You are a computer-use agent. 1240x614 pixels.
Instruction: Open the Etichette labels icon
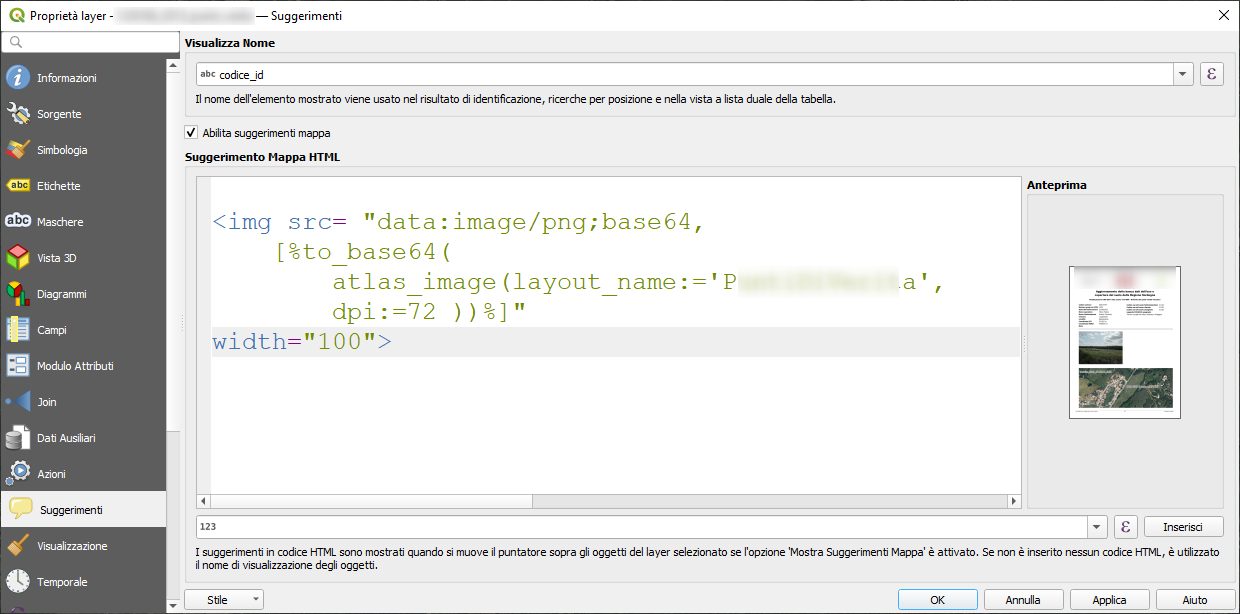click(18, 186)
